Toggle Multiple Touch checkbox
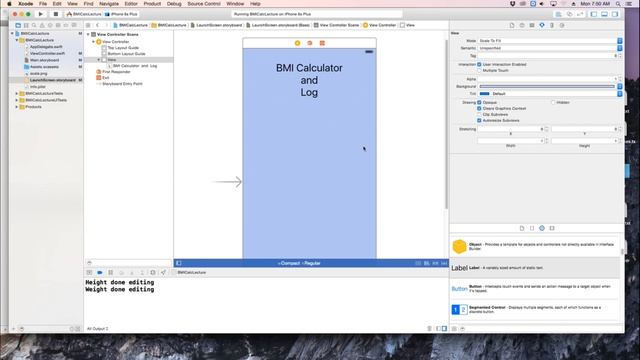Screen dimensions: 640x360 click(479, 71)
